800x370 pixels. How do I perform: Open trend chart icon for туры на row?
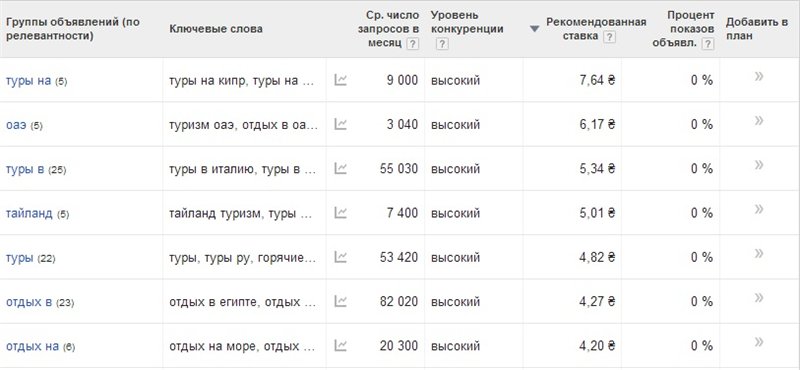[340, 80]
